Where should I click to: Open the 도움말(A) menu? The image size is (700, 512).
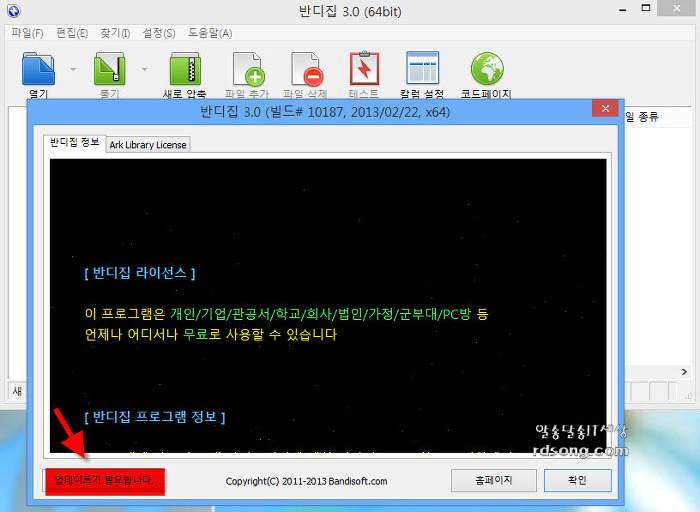(x=210, y=33)
